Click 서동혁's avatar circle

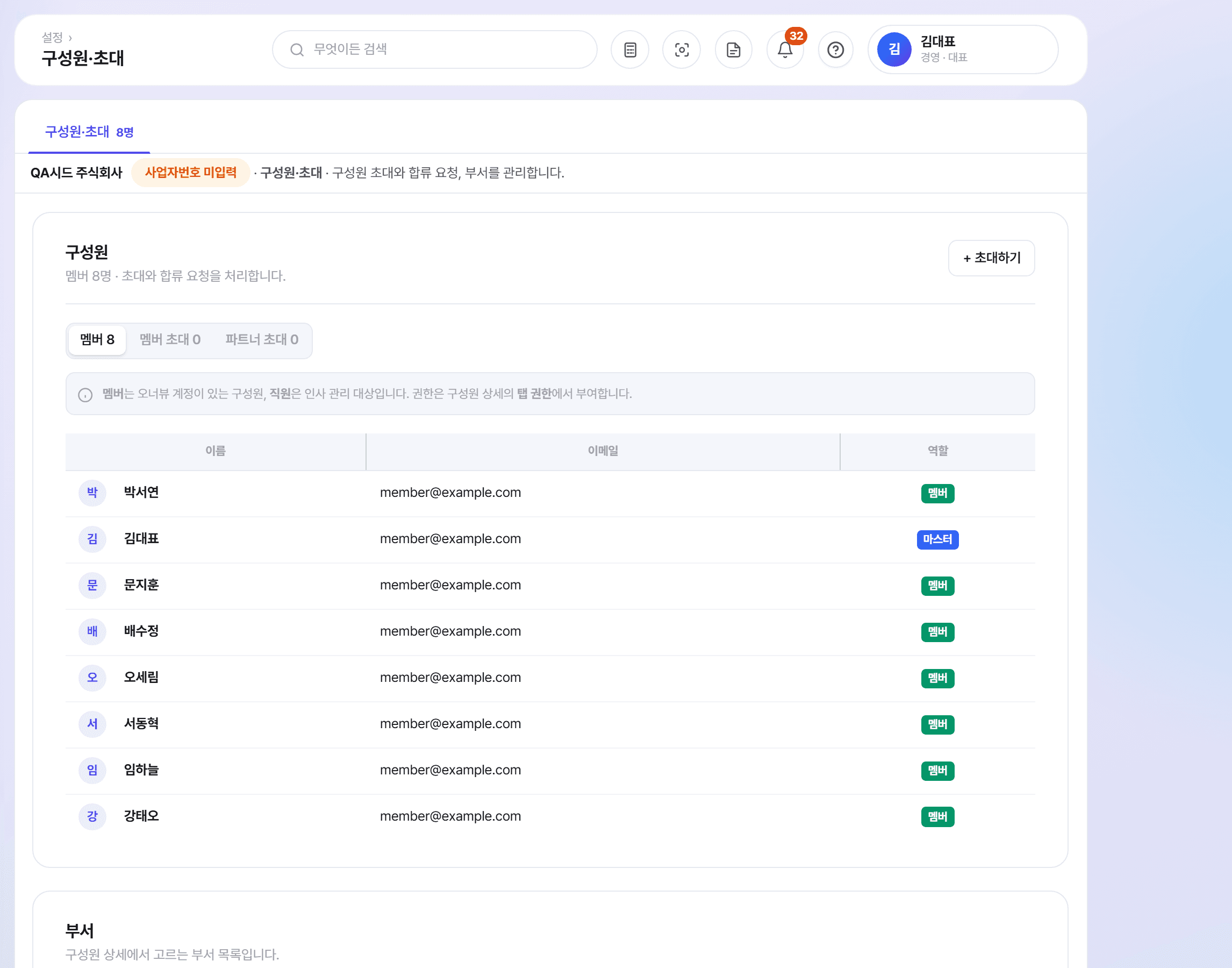tap(92, 724)
